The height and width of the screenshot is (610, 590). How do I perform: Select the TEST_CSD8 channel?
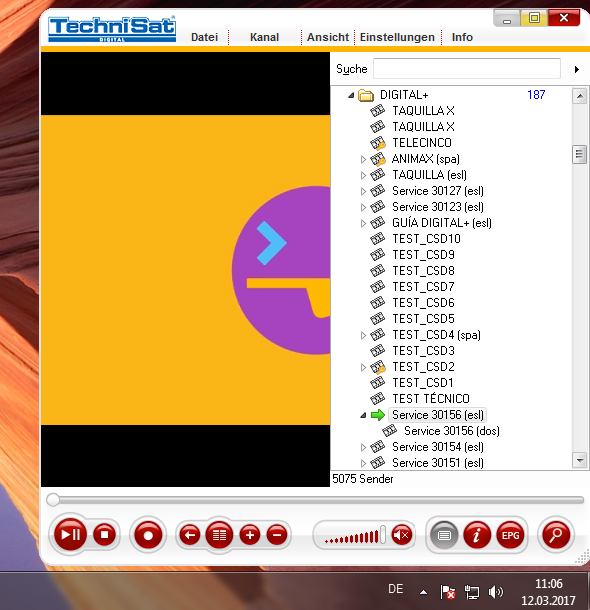[424, 270]
